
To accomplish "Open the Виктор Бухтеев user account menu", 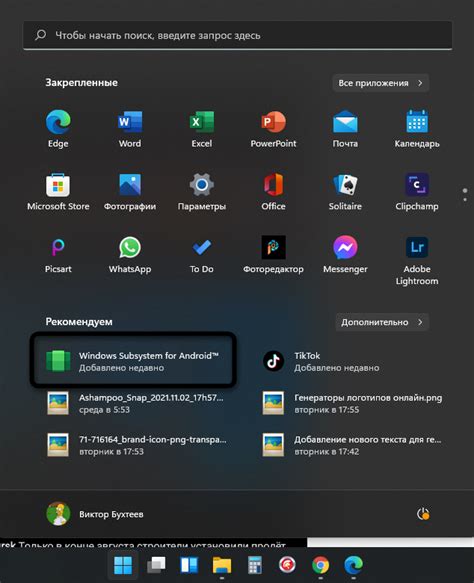I will (x=95, y=514).
